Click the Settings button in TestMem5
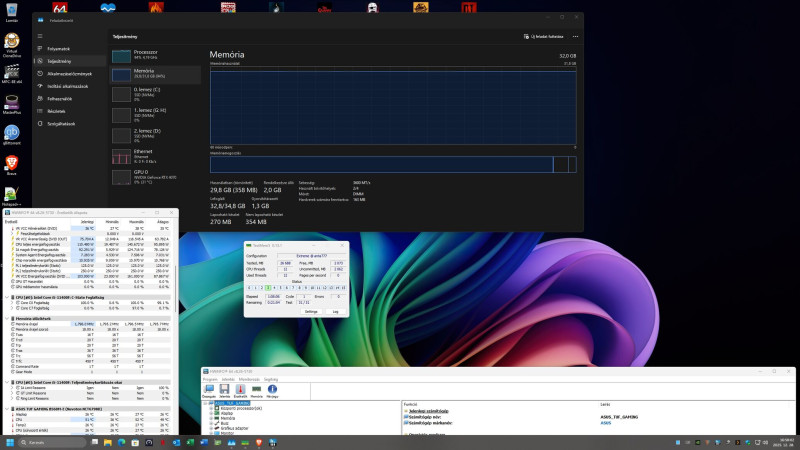The image size is (800, 450). point(311,312)
